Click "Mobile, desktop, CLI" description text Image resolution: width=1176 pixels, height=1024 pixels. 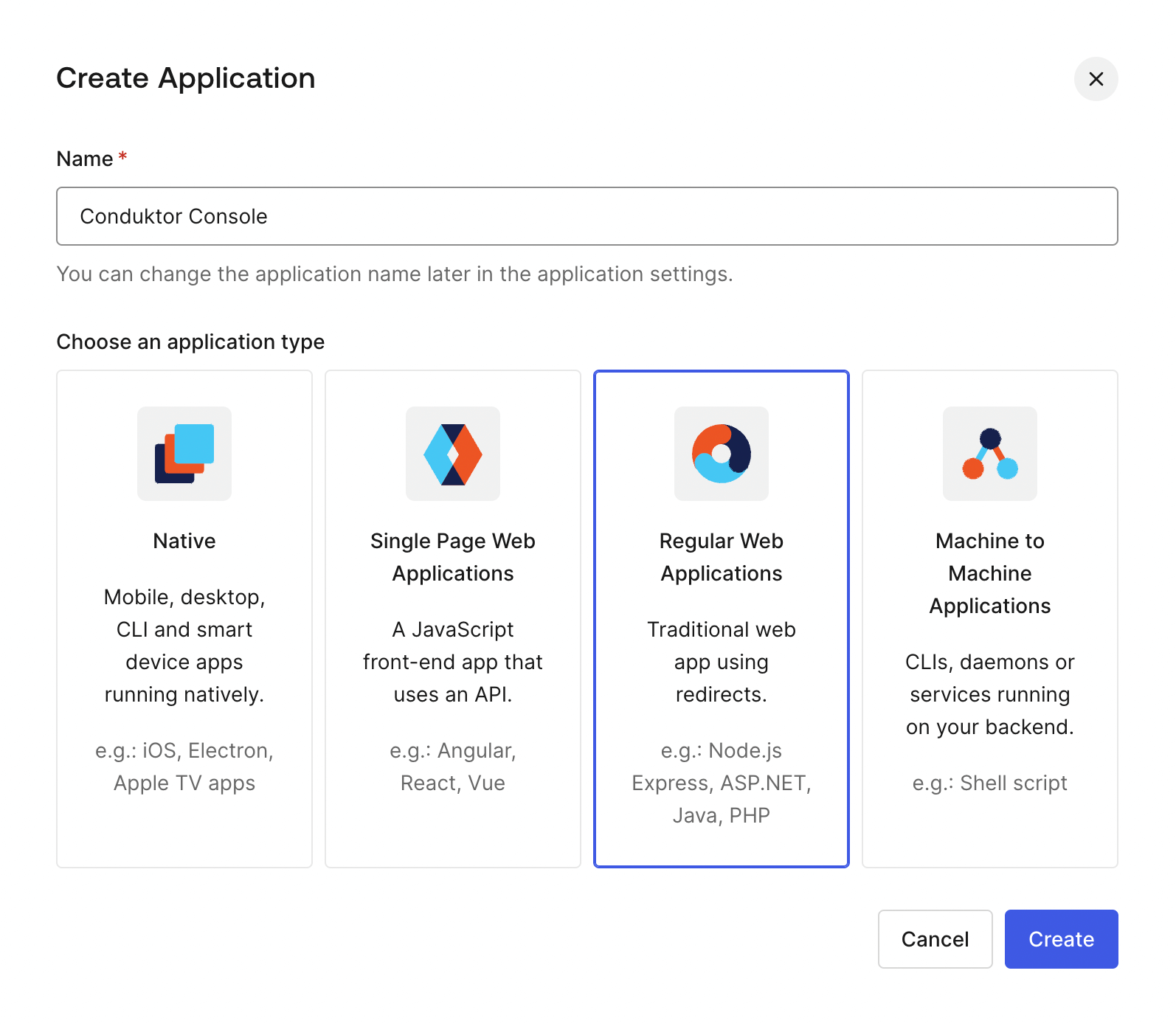pyautogui.click(x=184, y=646)
